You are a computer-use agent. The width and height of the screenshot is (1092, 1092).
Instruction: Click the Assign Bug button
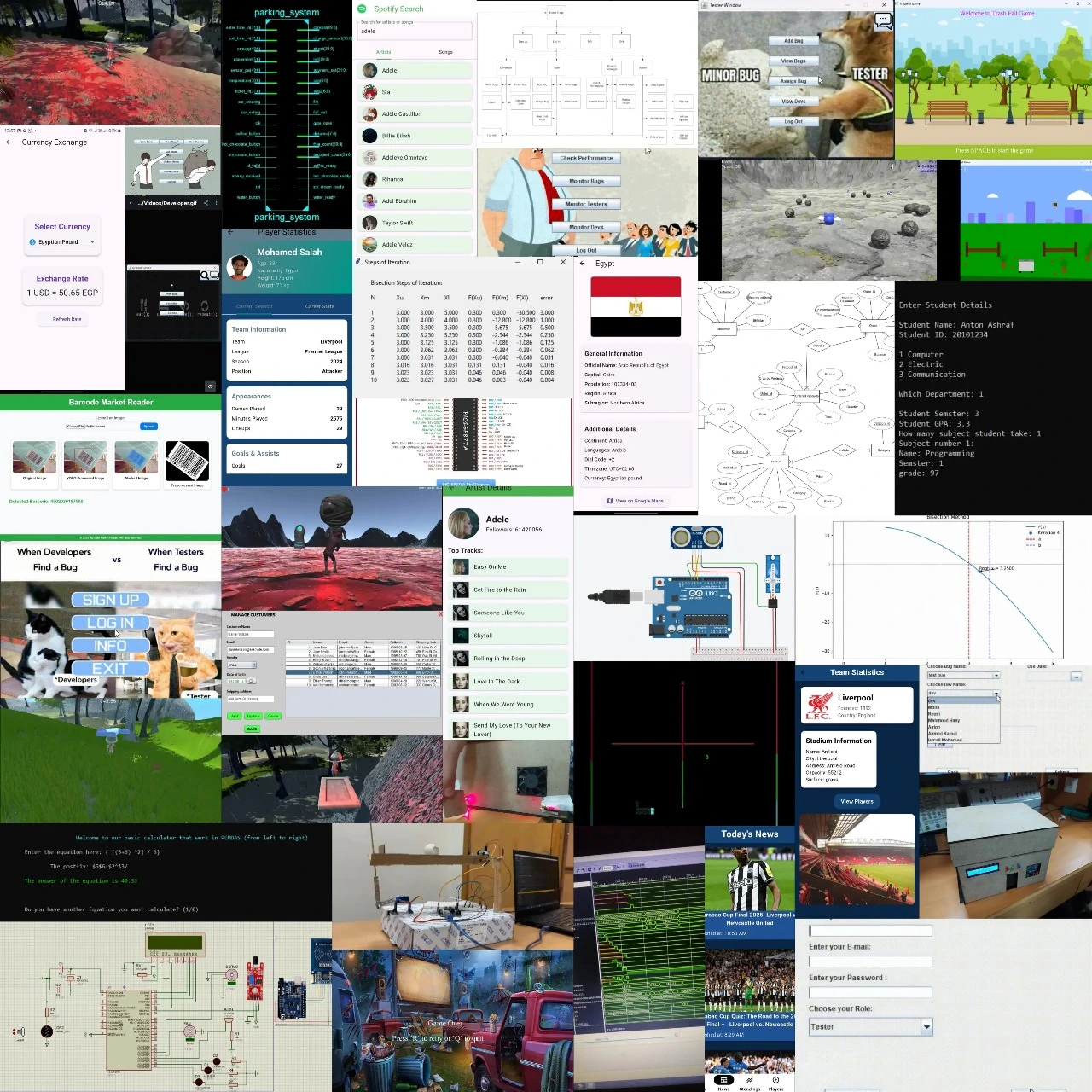[793, 81]
